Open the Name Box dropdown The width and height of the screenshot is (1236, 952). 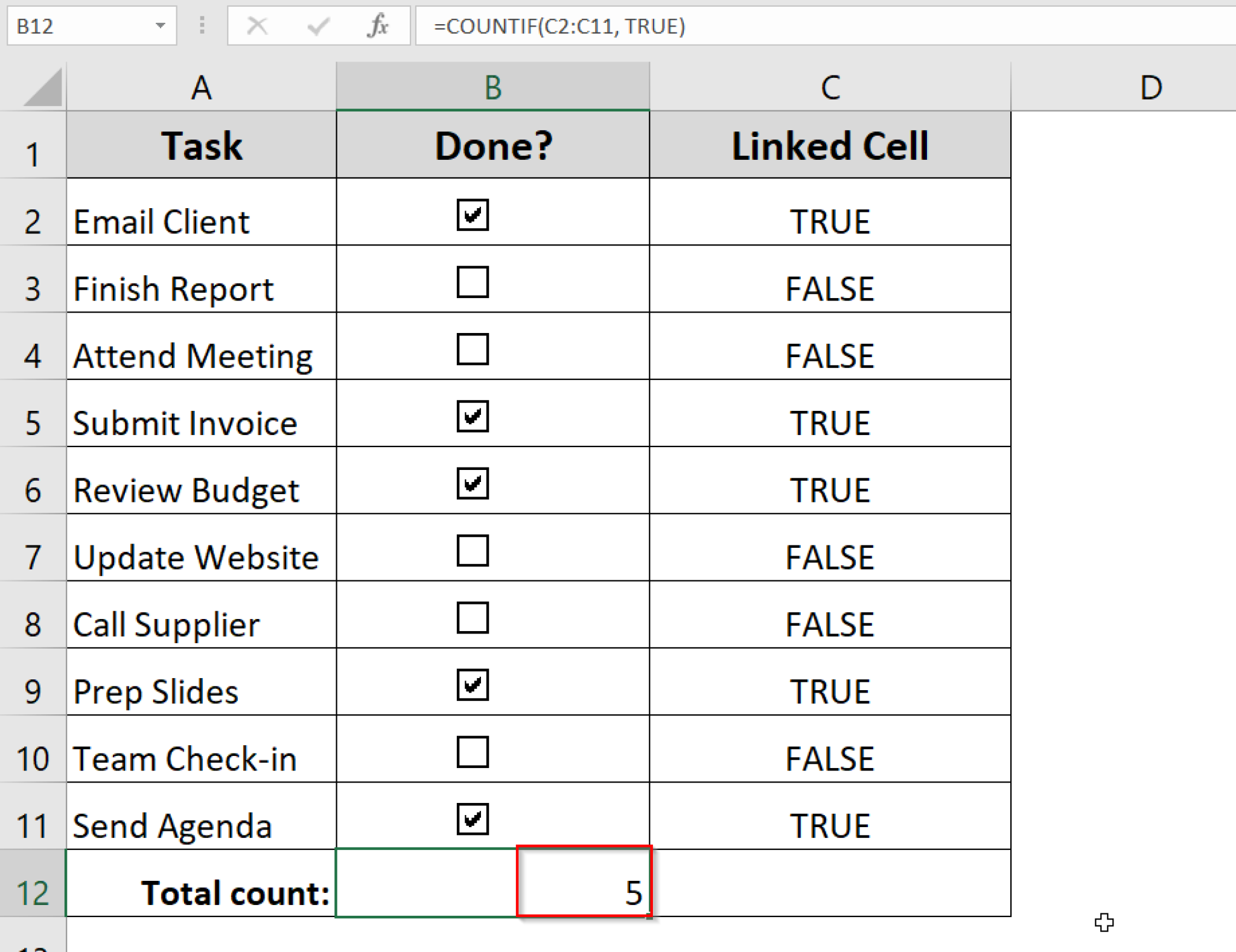pos(161,25)
